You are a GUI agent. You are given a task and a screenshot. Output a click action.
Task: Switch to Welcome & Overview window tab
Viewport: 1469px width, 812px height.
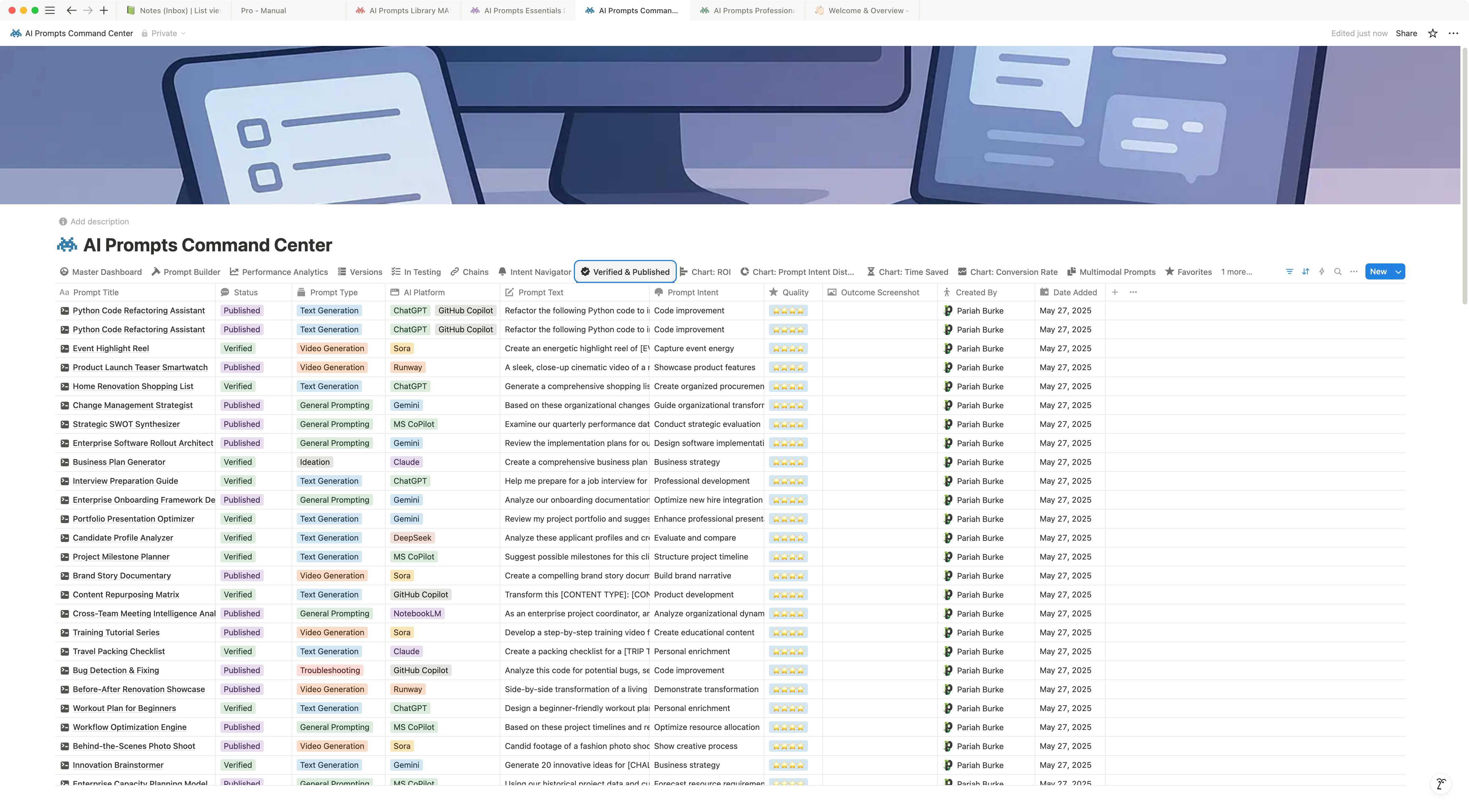click(862, 10)
